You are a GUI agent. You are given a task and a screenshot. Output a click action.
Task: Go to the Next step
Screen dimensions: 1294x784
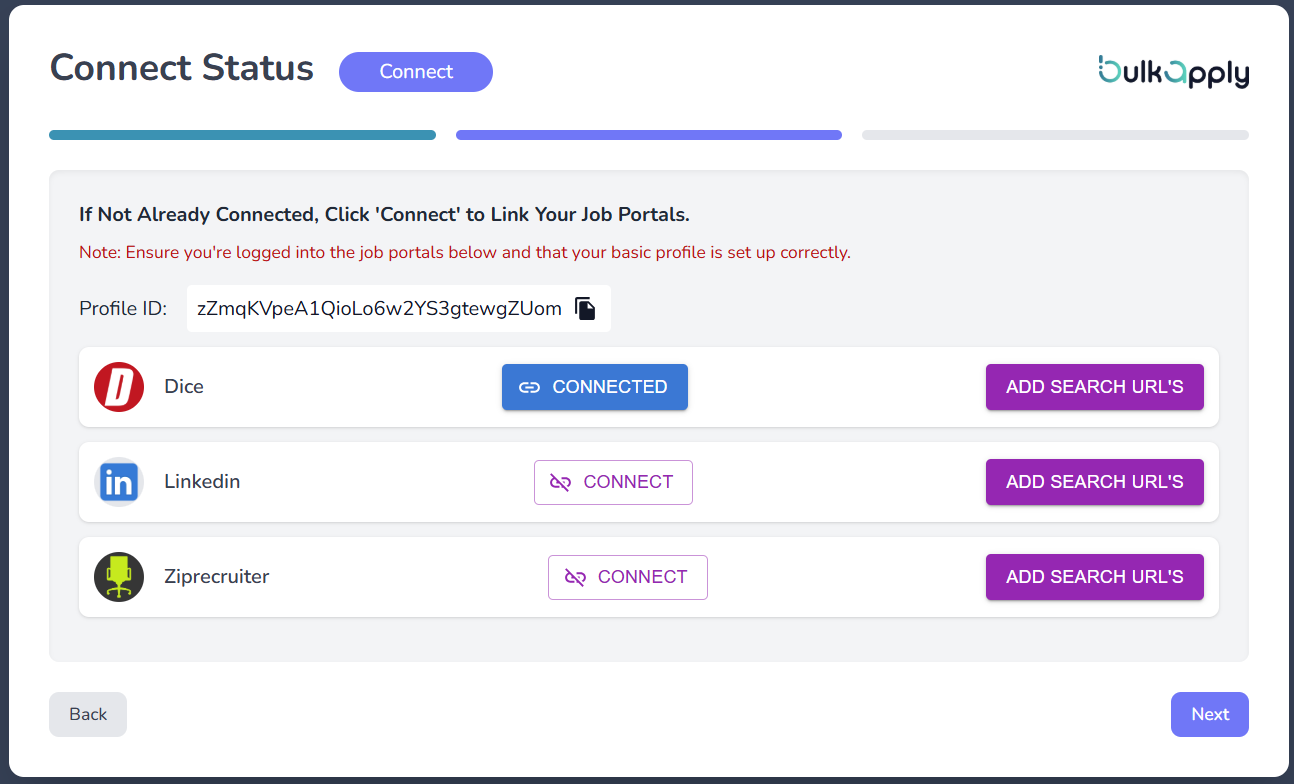tap(1209, 714)
